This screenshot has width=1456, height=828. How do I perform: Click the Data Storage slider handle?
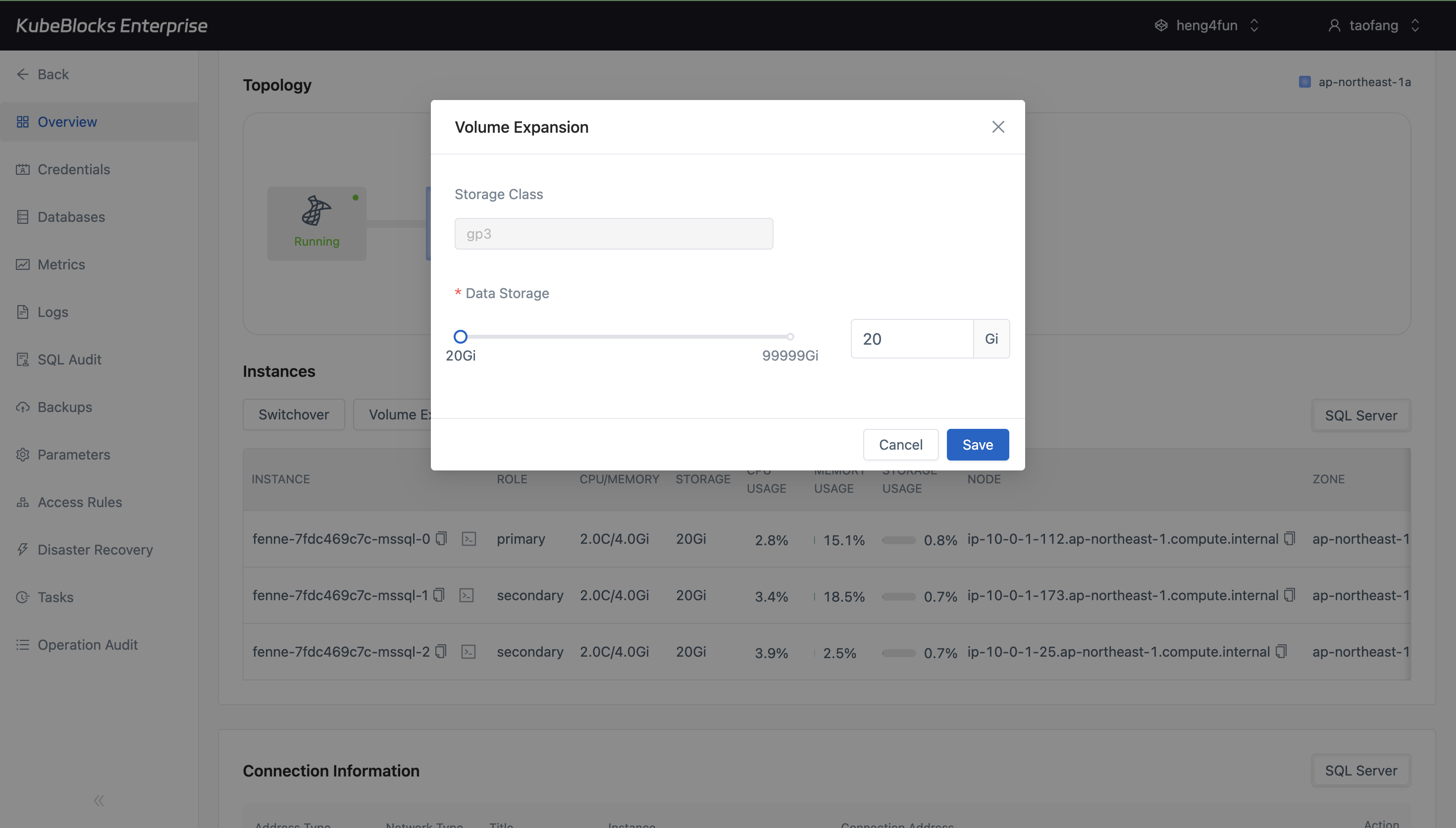(x=460, y=337)
